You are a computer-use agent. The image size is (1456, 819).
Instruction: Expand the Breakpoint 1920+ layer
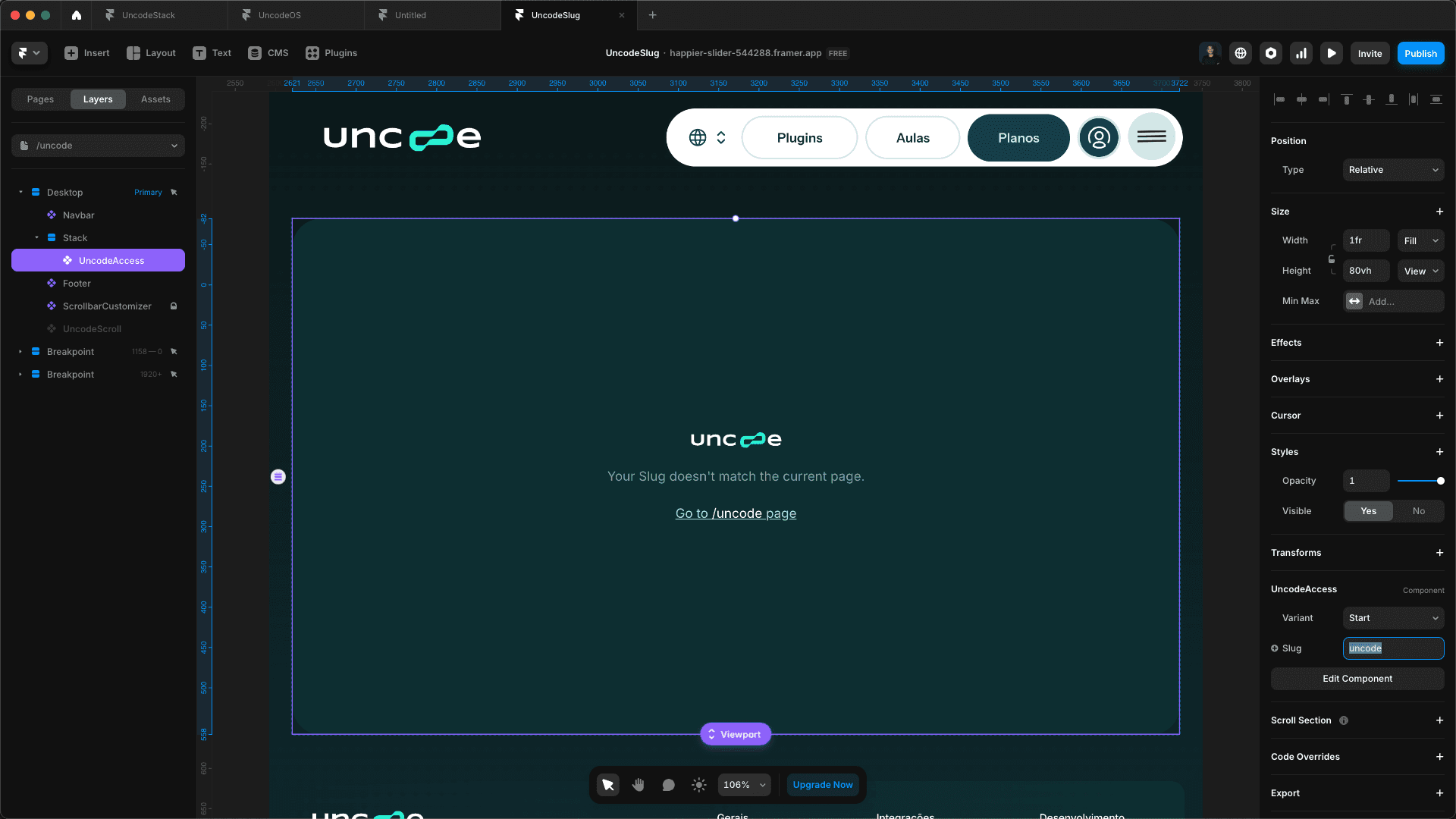coord(20,375)
